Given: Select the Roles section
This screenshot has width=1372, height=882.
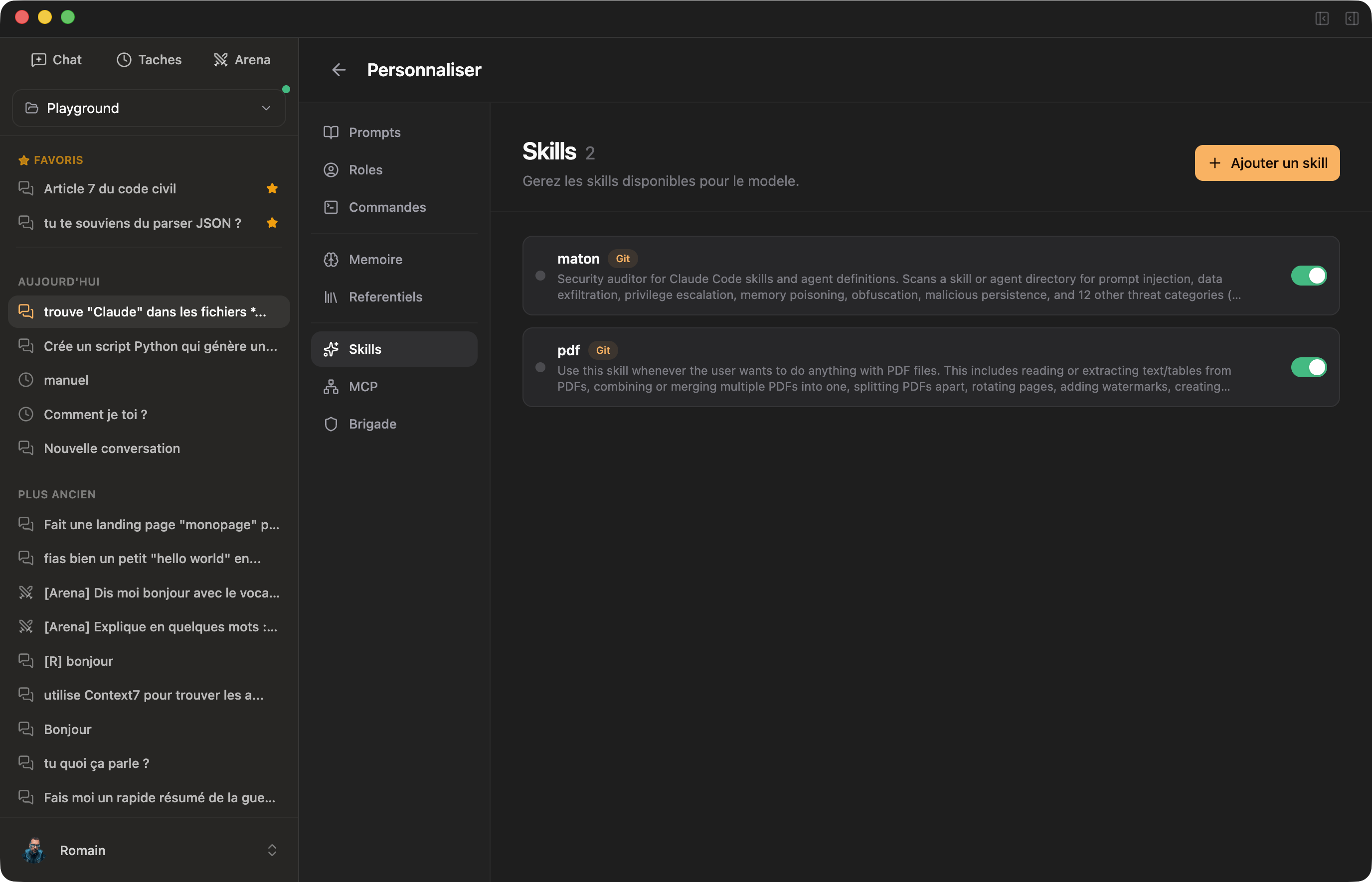Looking at the screenshot, I should click(x=365, y=169).
